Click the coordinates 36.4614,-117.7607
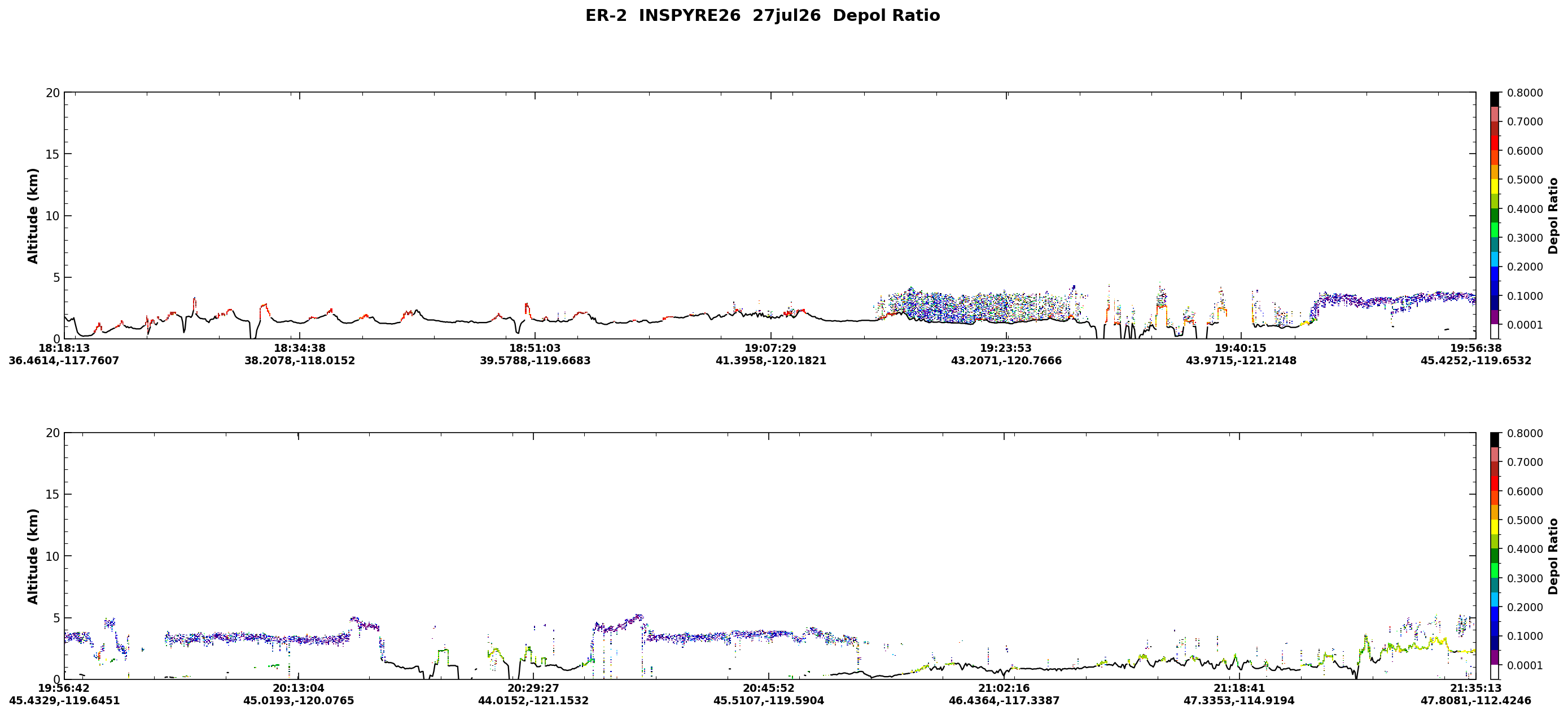The width and height of the screenshot is (1568, 715). coord(64,360)
